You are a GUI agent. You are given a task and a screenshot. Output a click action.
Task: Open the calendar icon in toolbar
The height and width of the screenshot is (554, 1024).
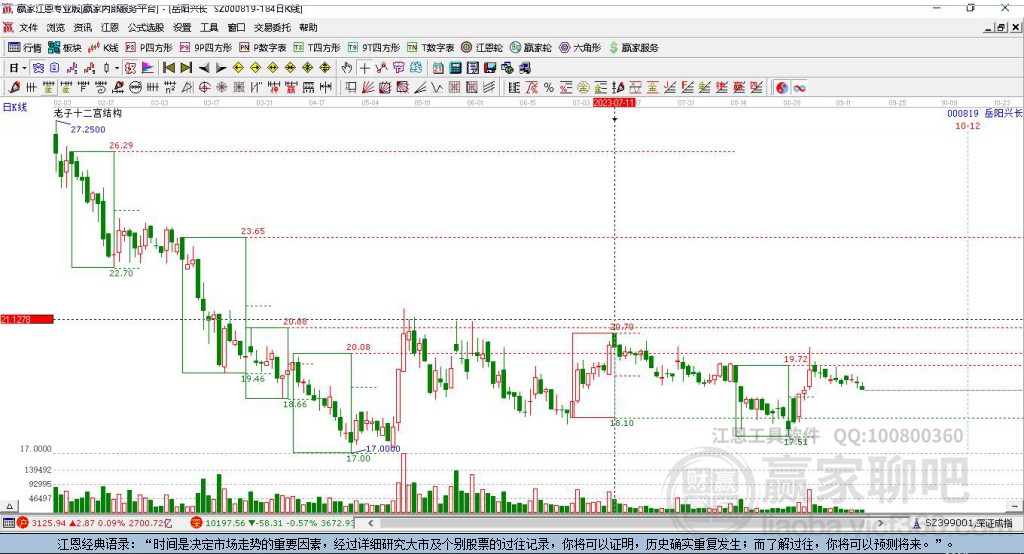point(438,68)
